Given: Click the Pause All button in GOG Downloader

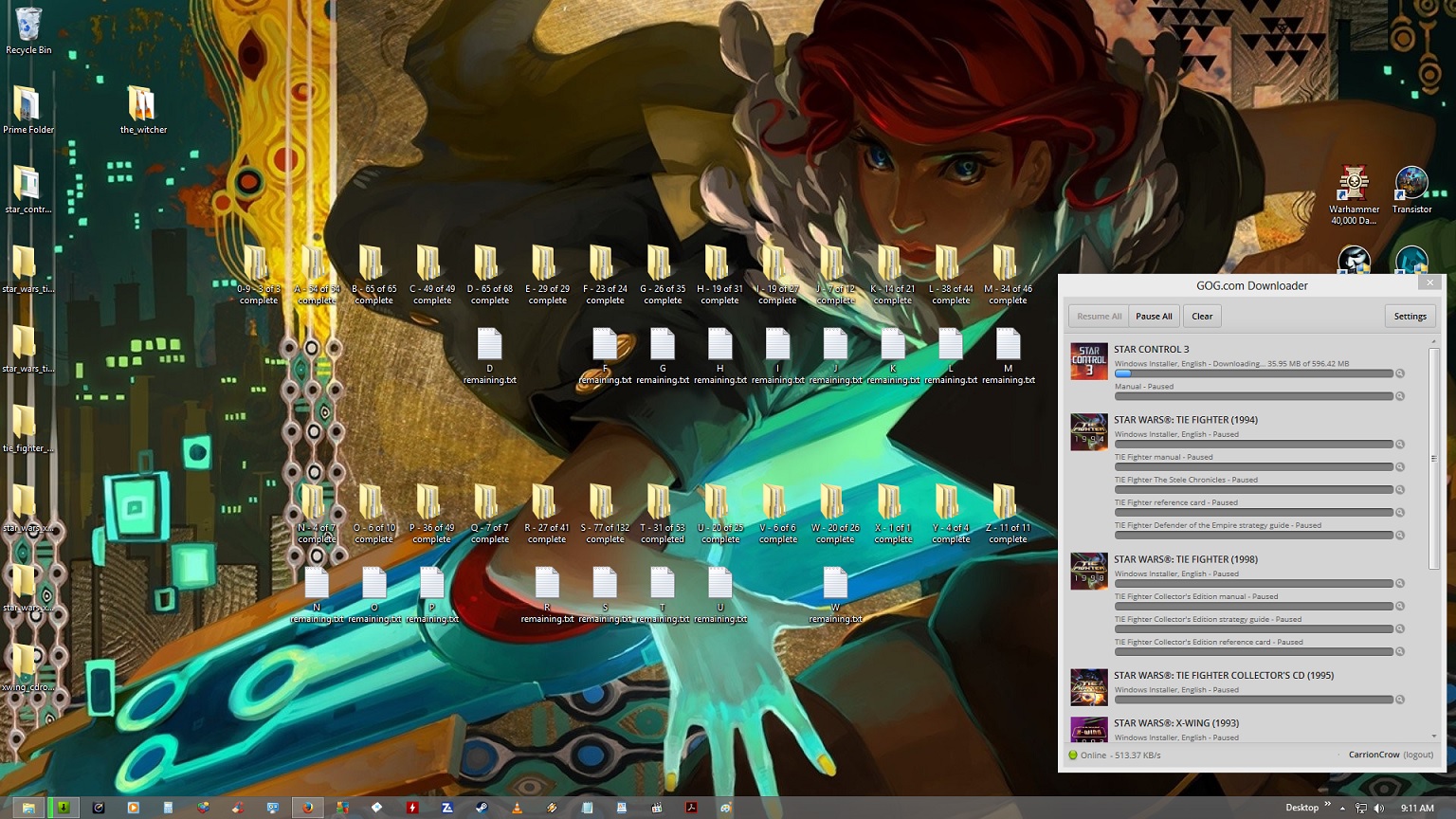Looking at the screenshot, I should click(x=1154, y=317).
